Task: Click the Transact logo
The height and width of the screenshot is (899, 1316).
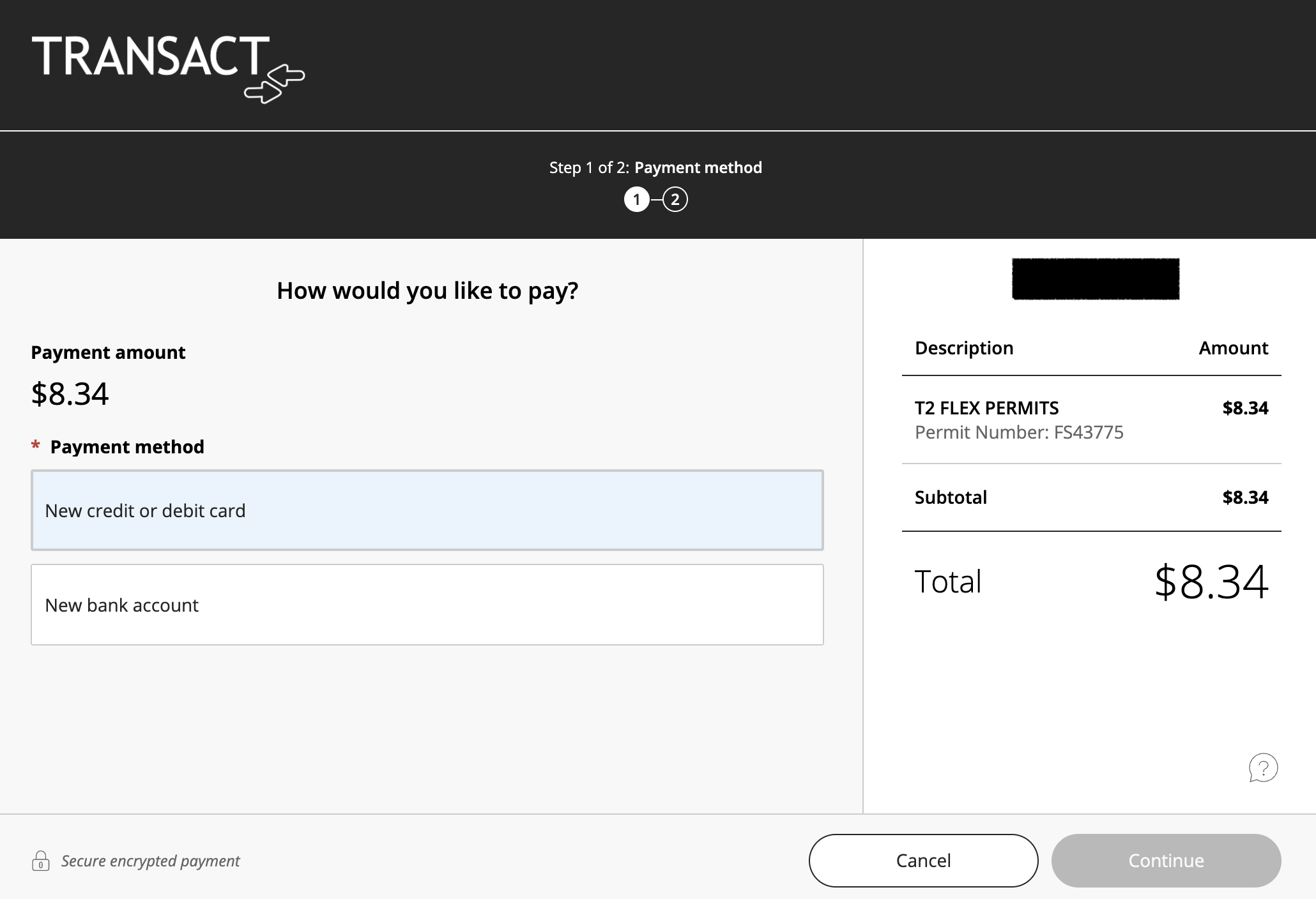Action: pos(168,69)
